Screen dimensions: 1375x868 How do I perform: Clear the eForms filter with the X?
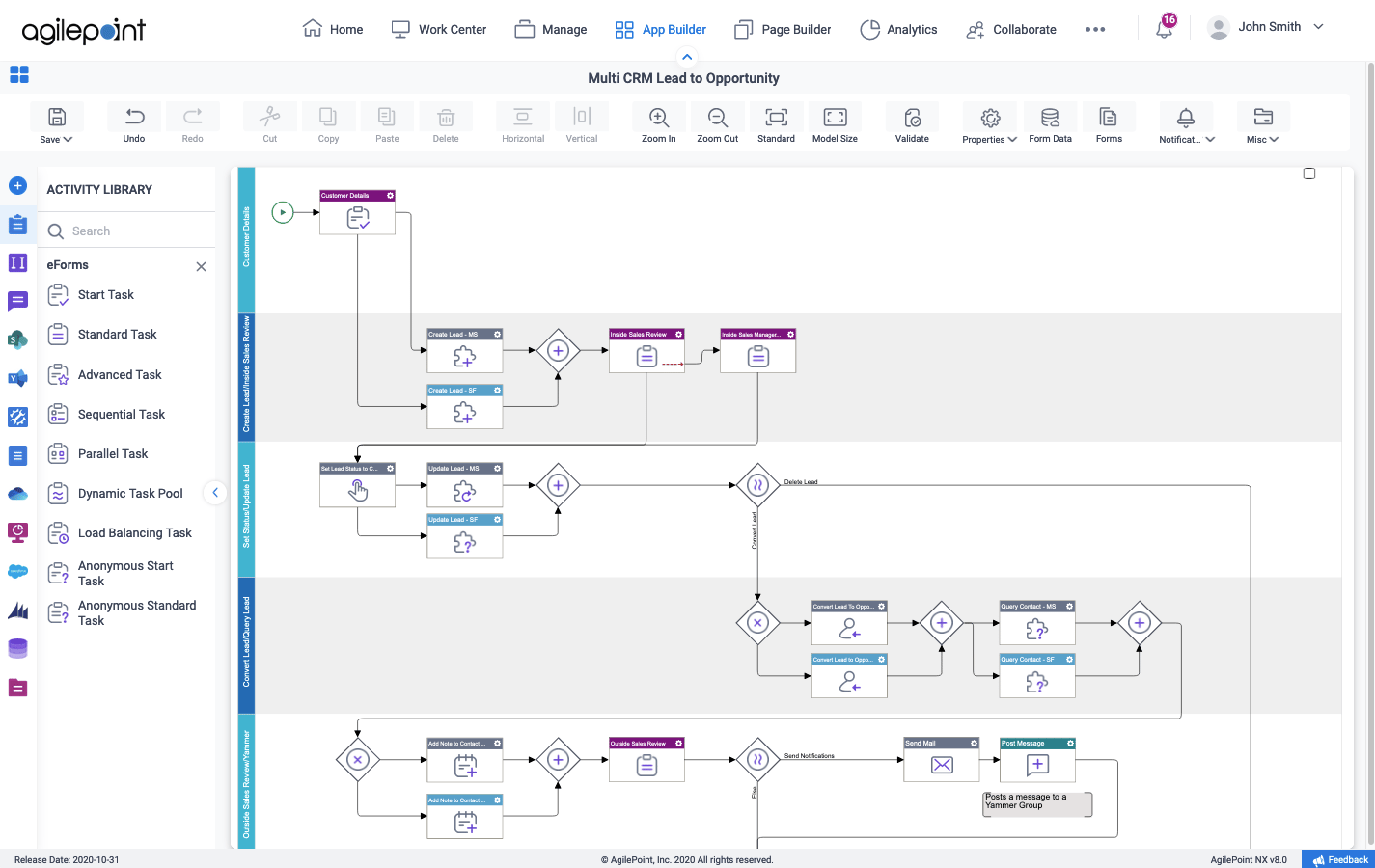pyautogui.click(x=201, y=265)
